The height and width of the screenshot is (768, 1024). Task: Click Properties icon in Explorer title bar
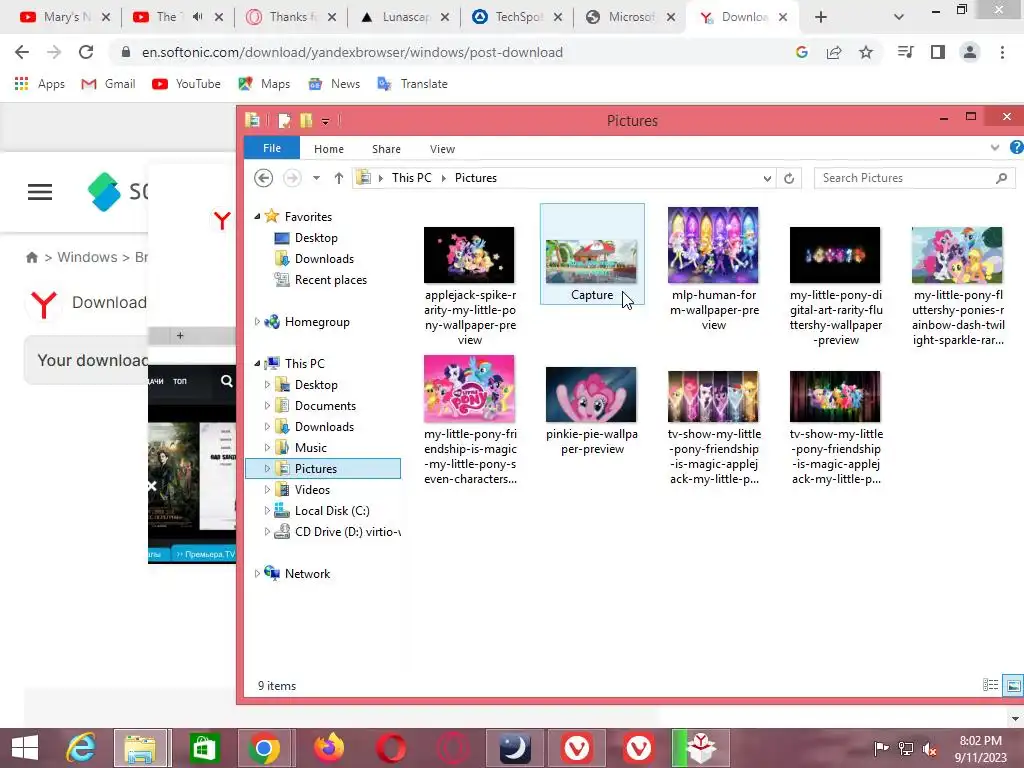(284, 120)
